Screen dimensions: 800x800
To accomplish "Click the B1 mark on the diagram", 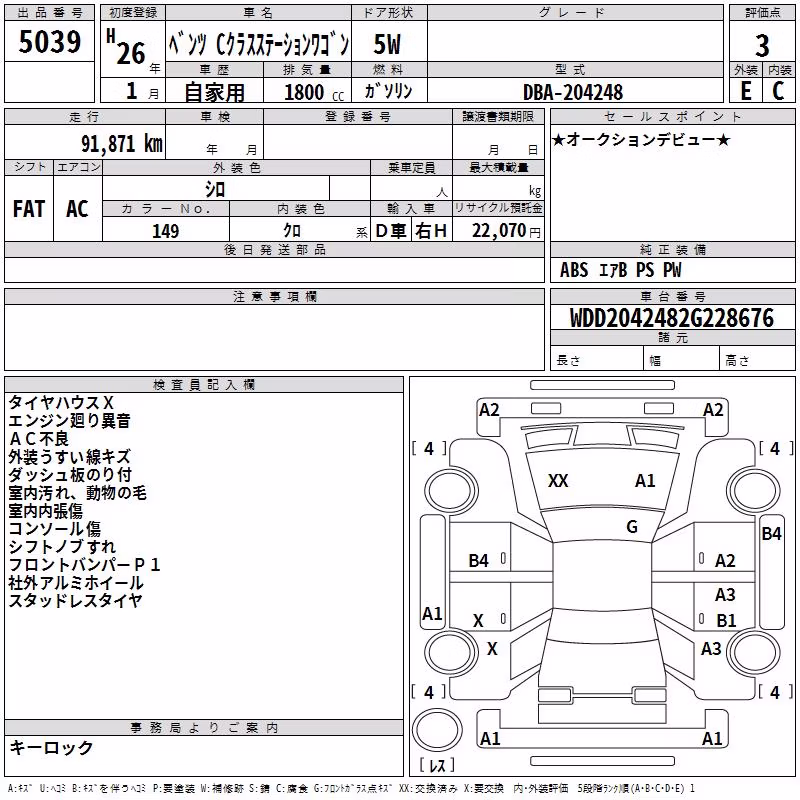I will click(726, 620).
